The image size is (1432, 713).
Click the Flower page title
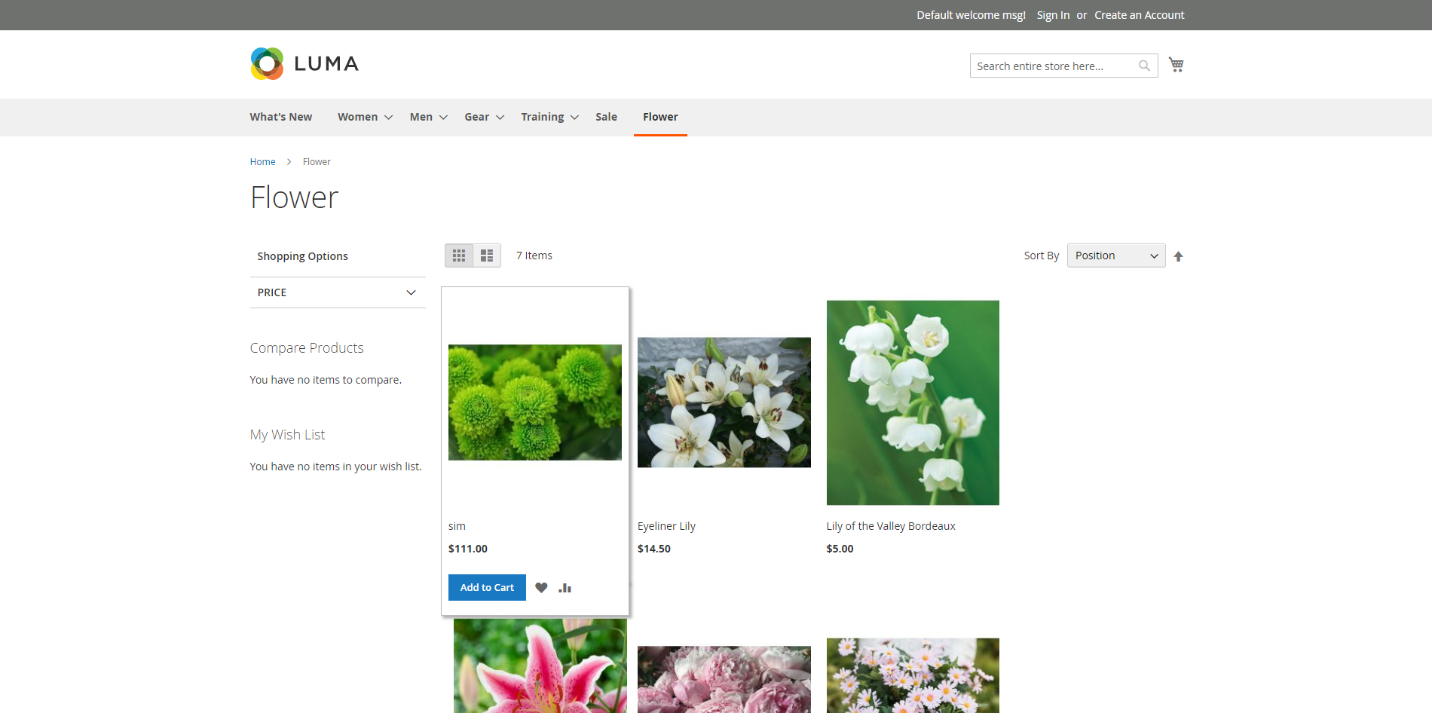click(294, 197)
